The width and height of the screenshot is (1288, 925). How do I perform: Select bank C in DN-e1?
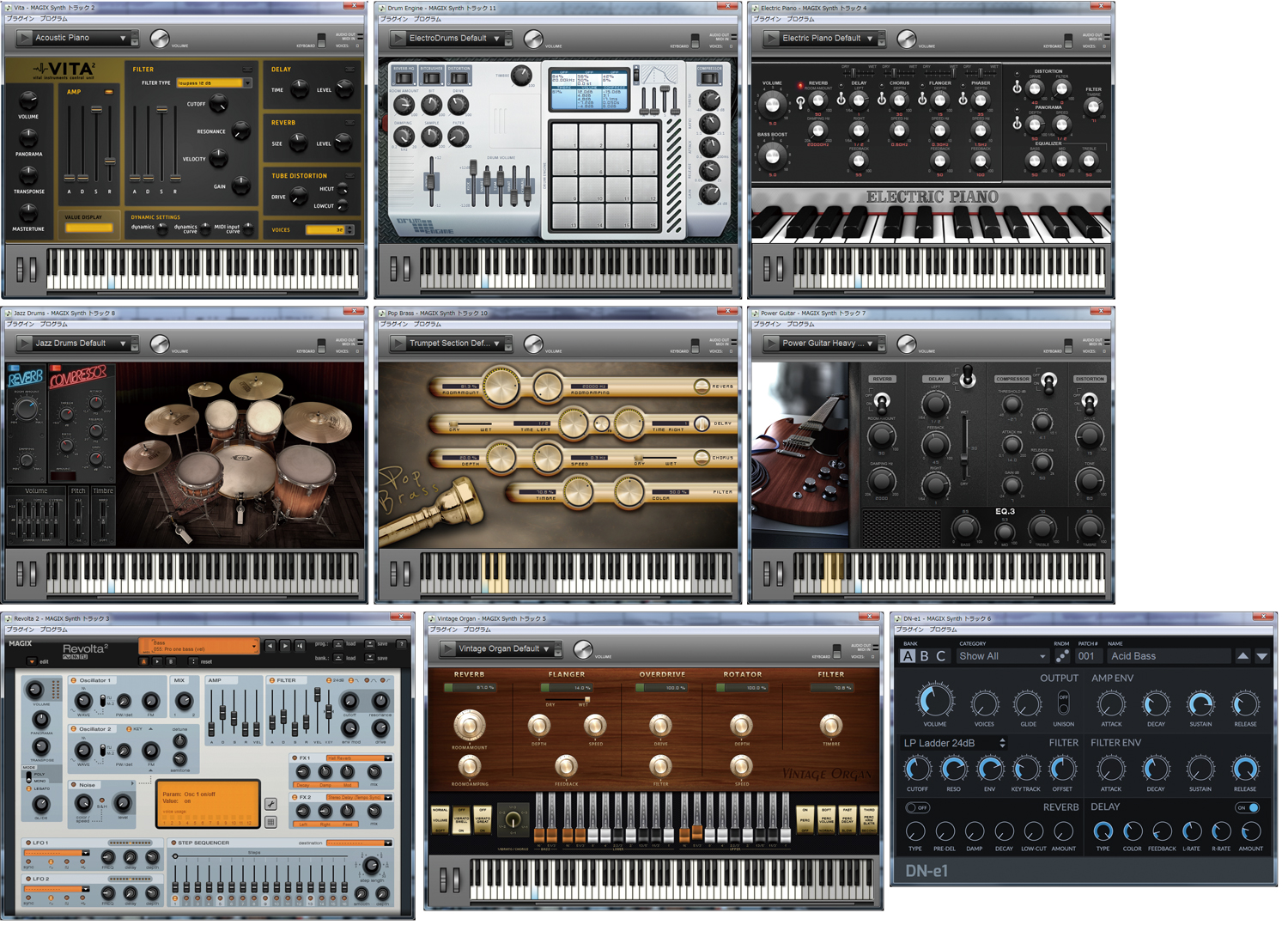(x=940, y=656)
